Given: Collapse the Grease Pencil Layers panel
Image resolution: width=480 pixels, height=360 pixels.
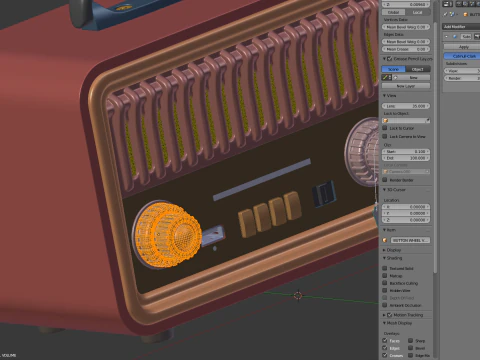Looking at the screenshot, I should (384, 59).
